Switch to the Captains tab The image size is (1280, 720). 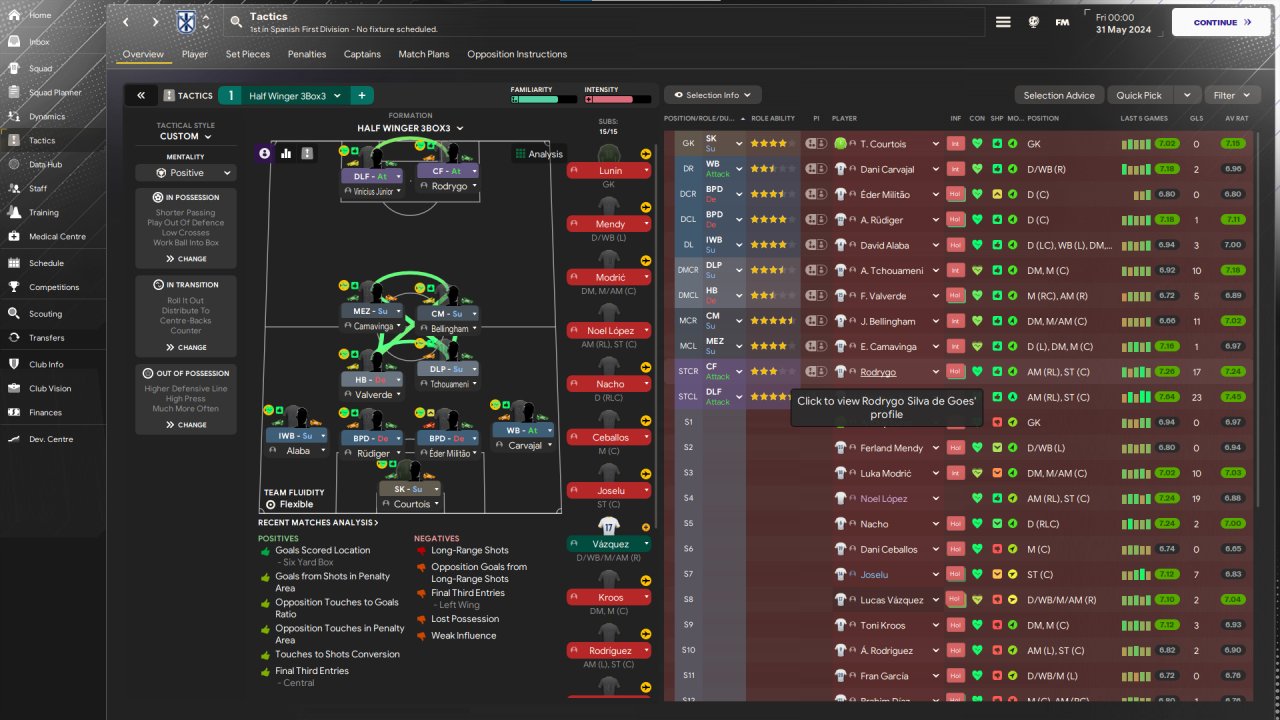[362, 54]
